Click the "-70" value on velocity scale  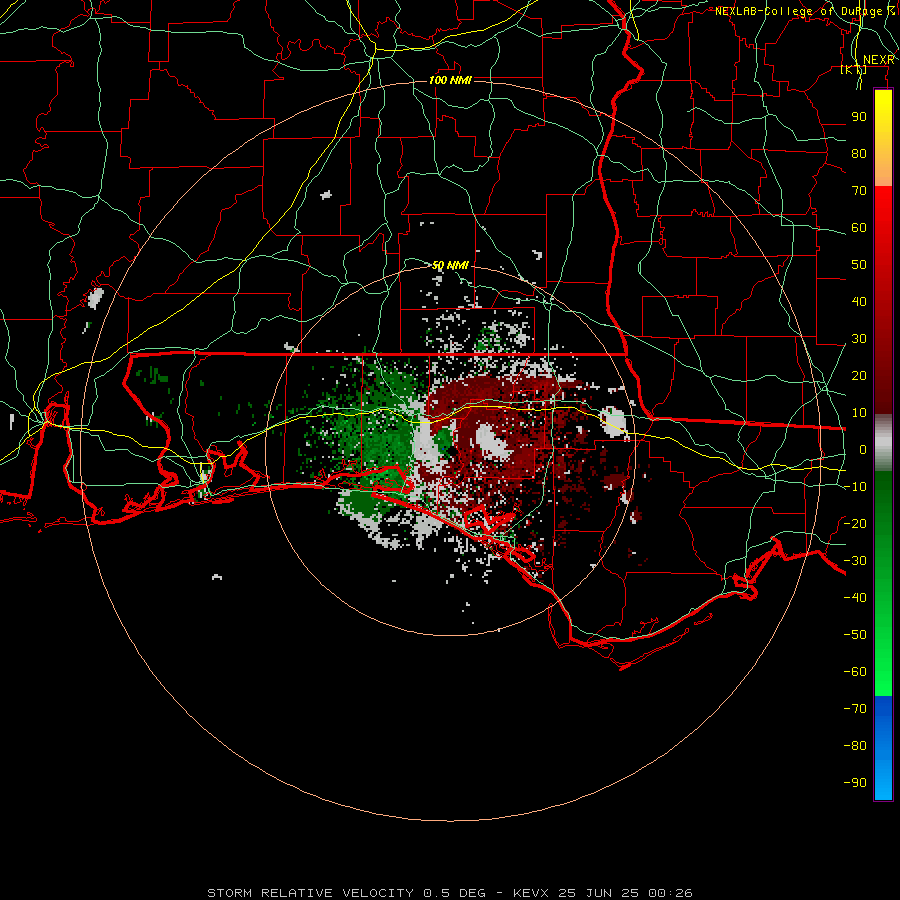tap(855, 709)
